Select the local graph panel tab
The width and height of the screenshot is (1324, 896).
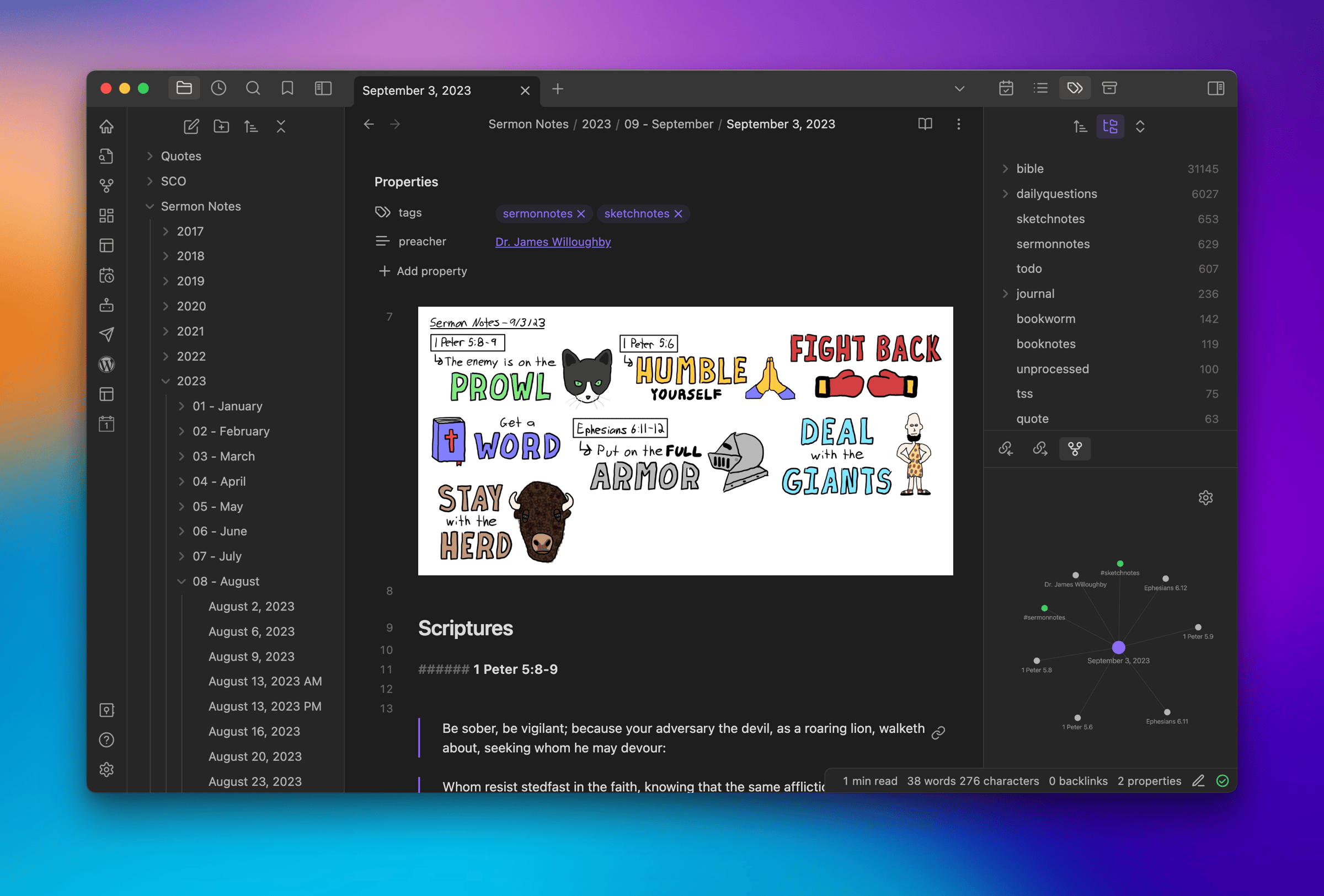click(1075, 449)
